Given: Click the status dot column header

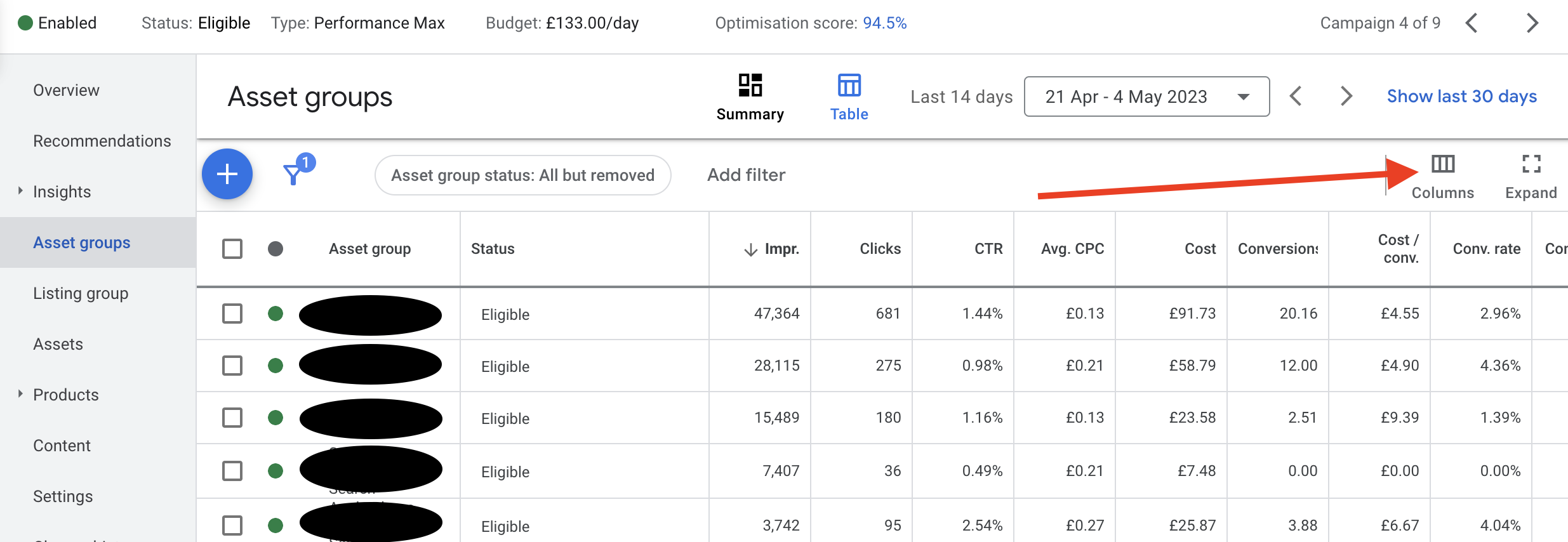Looking at the screenshot, I should 276,249.
